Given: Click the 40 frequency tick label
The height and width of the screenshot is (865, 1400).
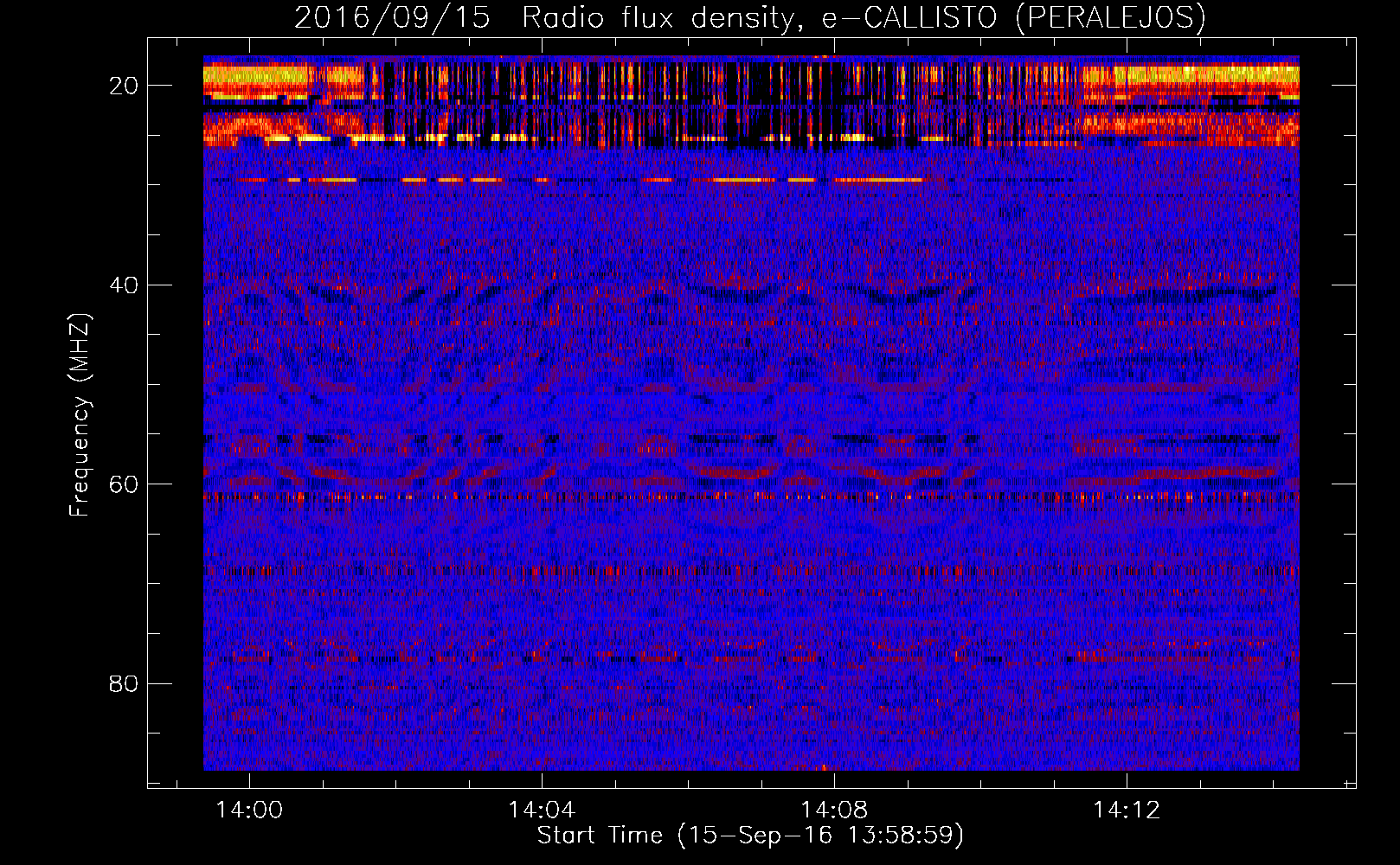Looking at the screenshot, I should (x=124, y=285).
